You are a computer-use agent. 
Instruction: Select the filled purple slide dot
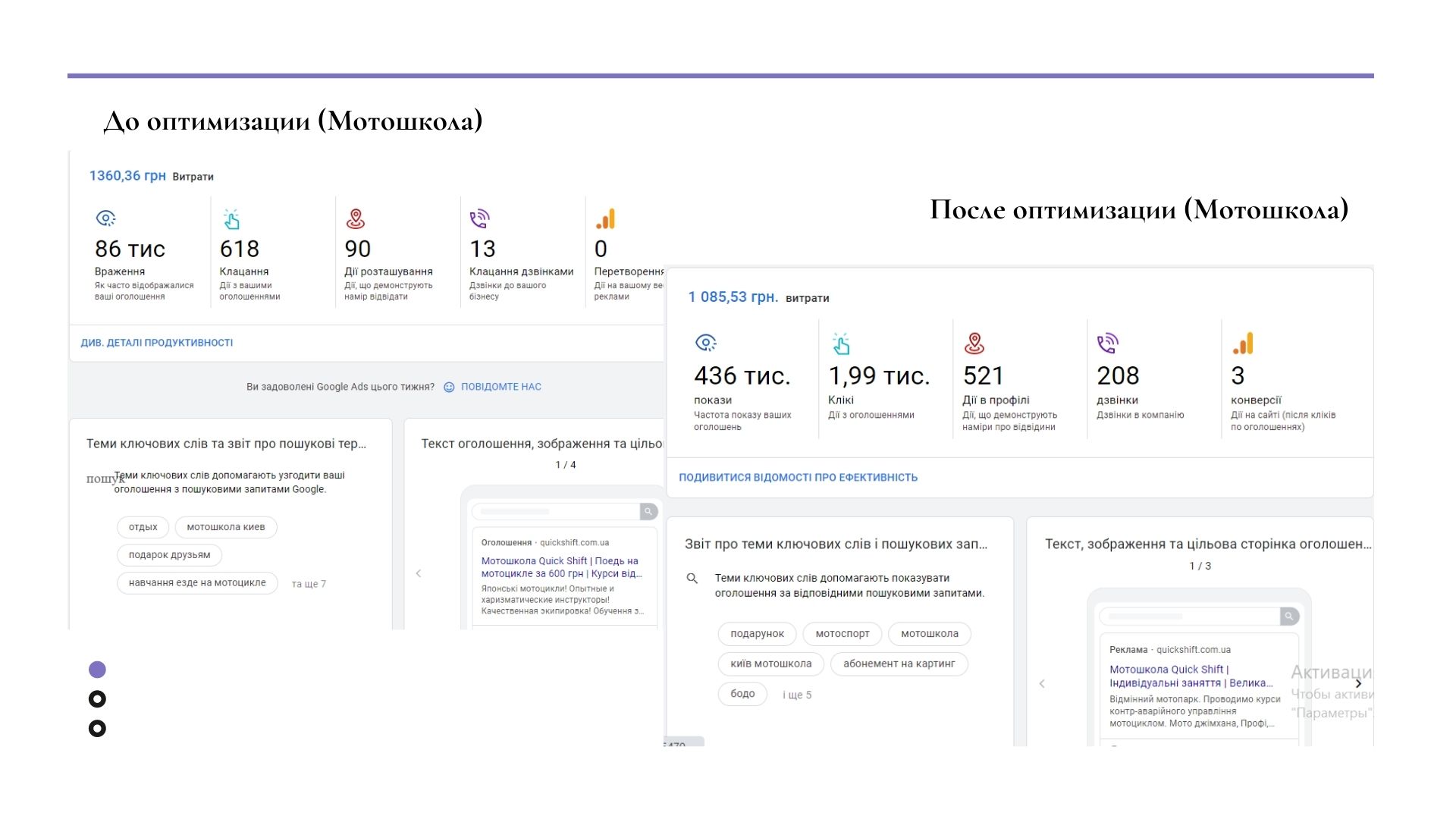pyautogui.click(x=97, y=670)
